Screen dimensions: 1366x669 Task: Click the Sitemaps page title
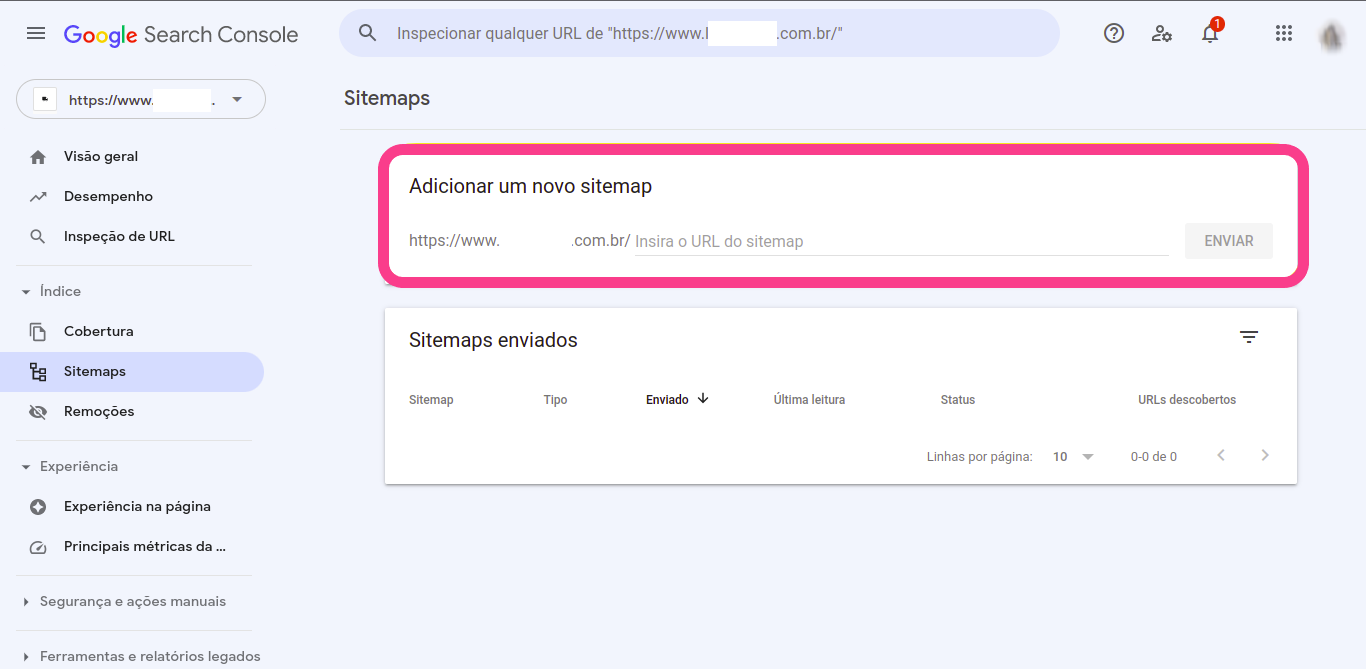click(387, 98)
